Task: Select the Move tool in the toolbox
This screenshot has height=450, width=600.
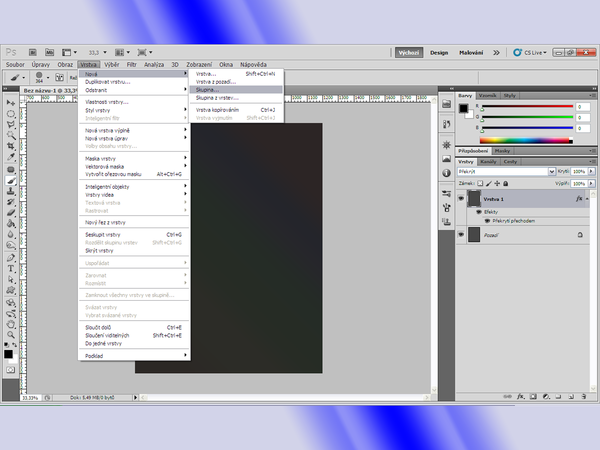Action: (10, 103)
